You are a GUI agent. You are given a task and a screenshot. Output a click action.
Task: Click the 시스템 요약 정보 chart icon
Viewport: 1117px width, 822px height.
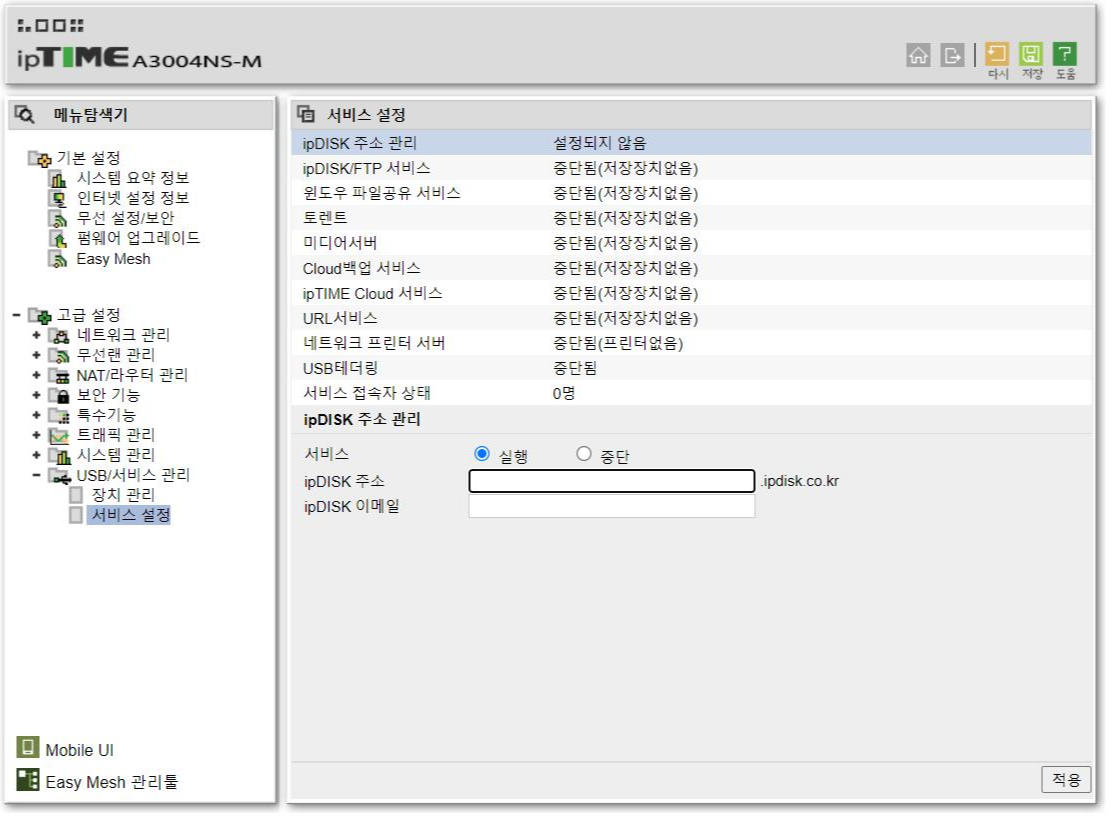pyautogui.click(x=58, y=178)
